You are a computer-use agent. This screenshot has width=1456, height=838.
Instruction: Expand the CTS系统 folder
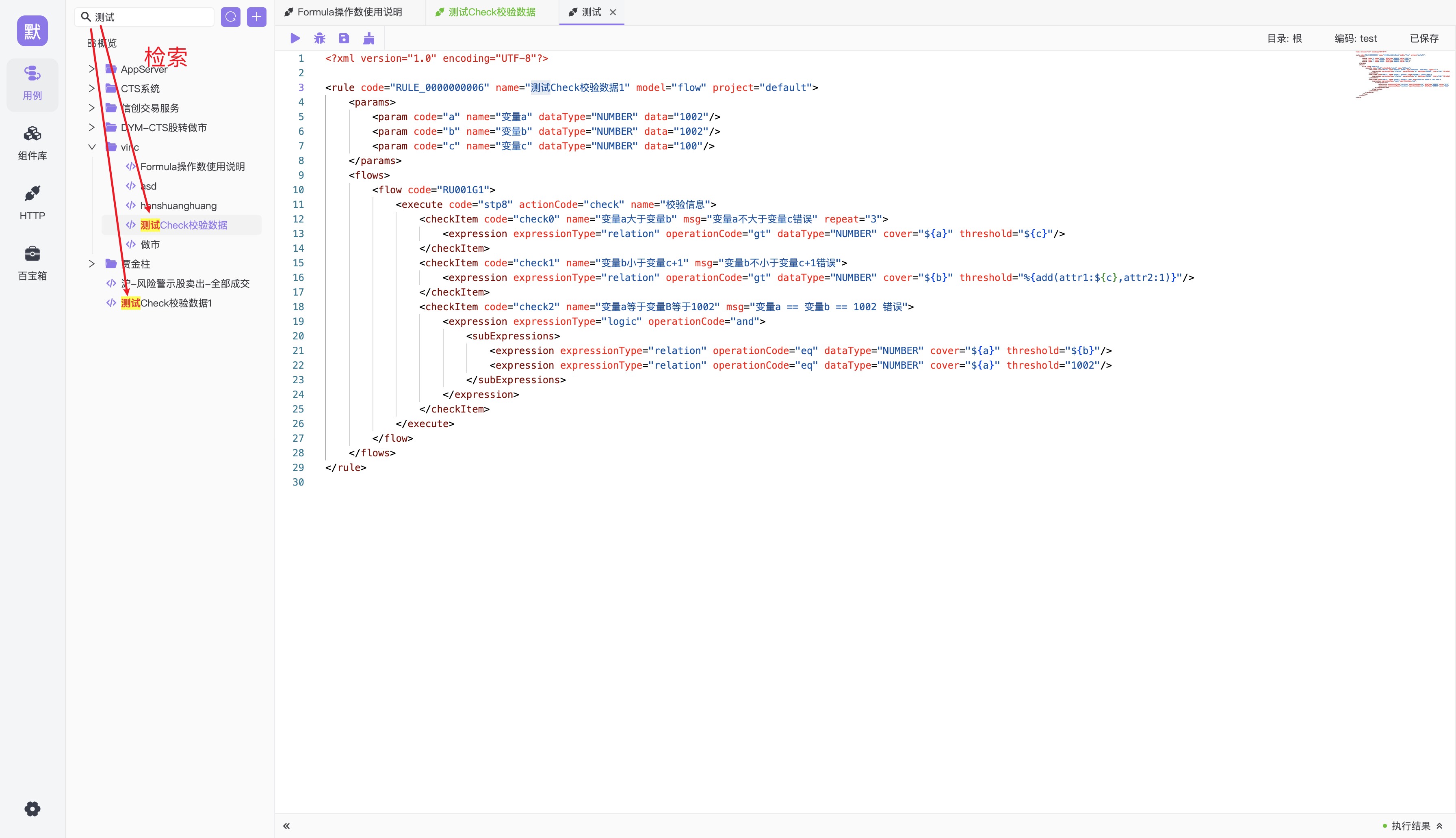91,89
